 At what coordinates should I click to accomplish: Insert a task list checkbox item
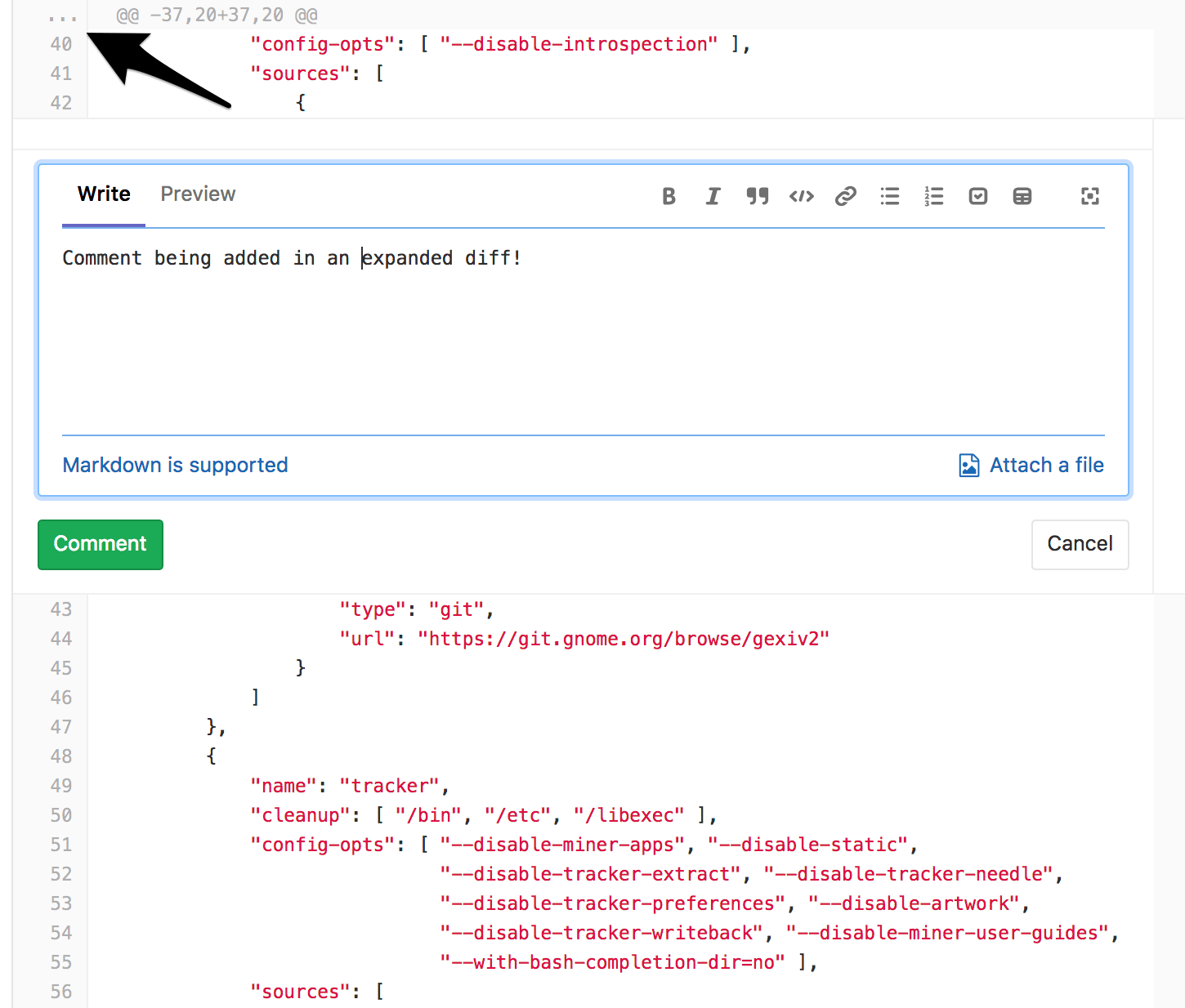[x=977, y=196]
